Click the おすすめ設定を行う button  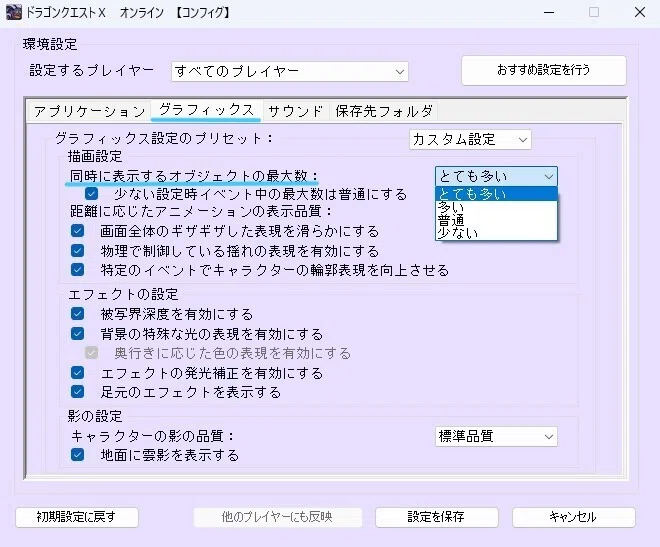[543, 70]
